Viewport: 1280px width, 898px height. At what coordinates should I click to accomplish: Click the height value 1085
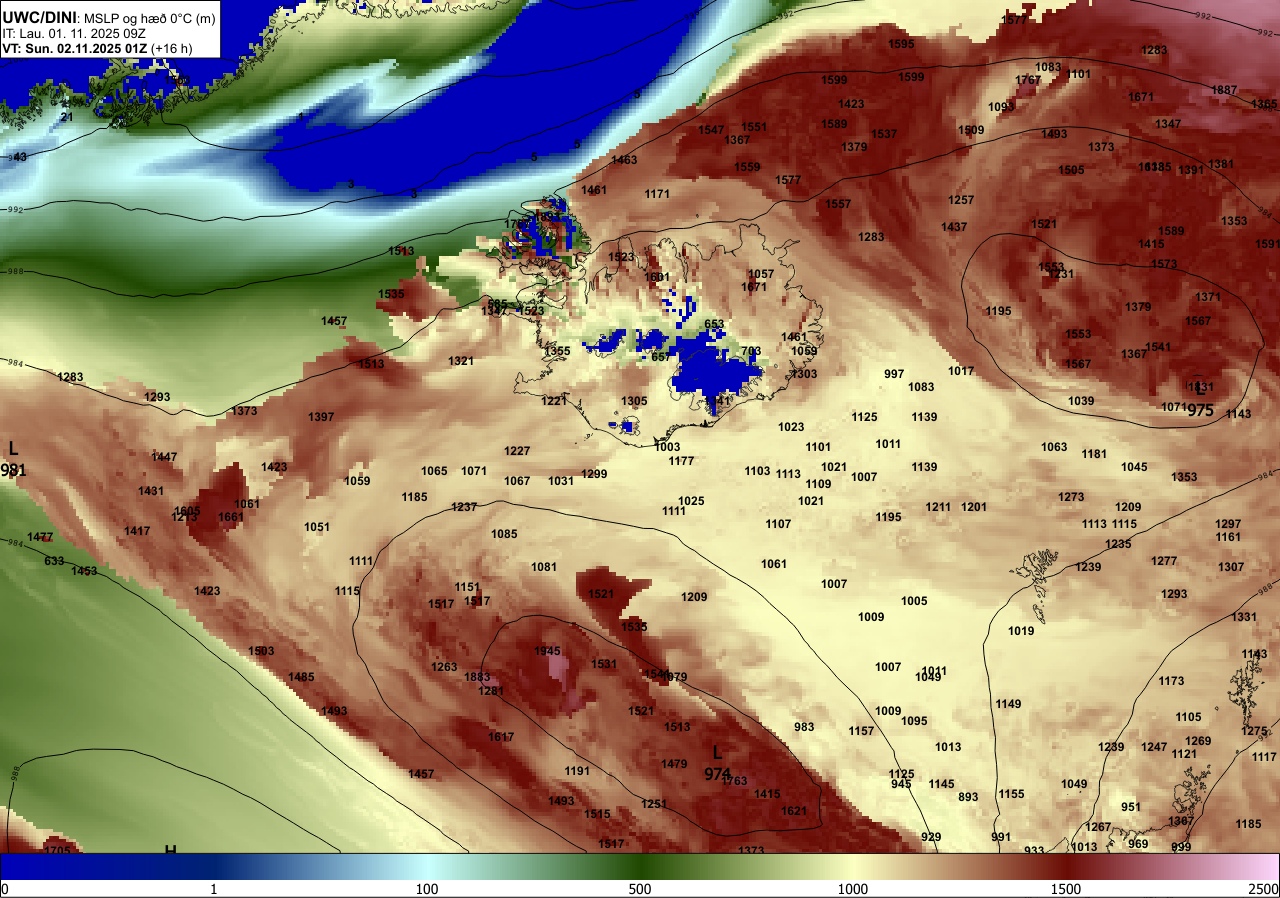tap(504, 534)
